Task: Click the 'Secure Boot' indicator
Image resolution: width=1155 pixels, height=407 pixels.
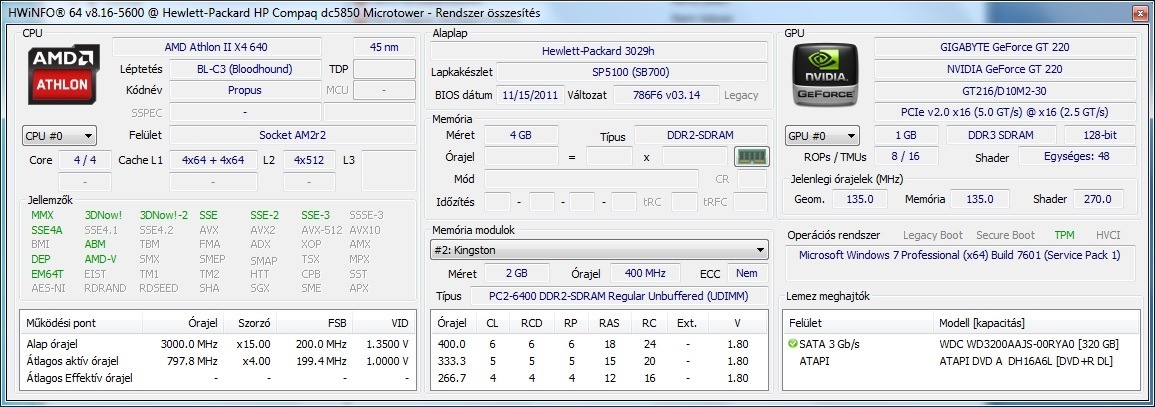Action: point(1005,236)
